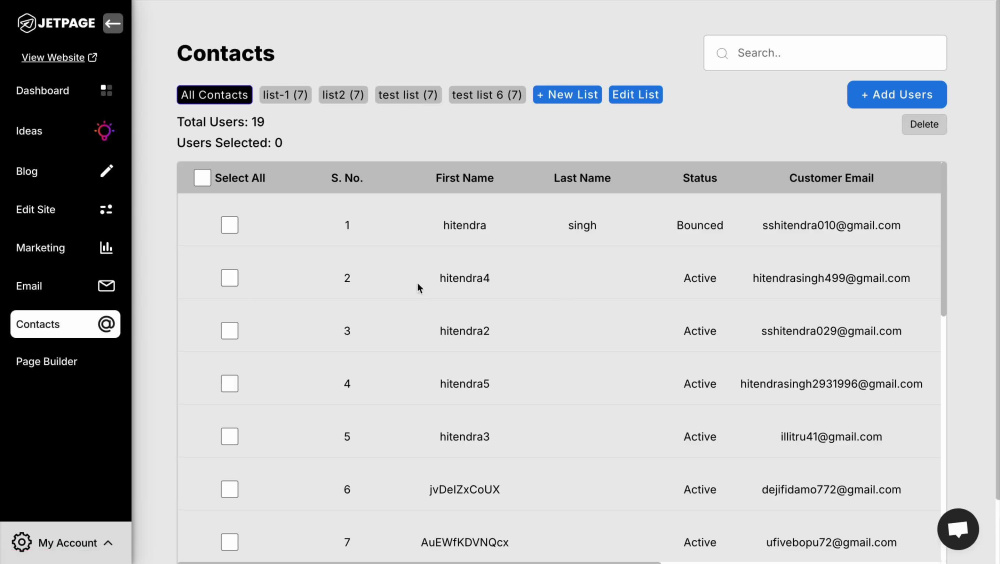Click email illitru41@gmail.com

831,436
